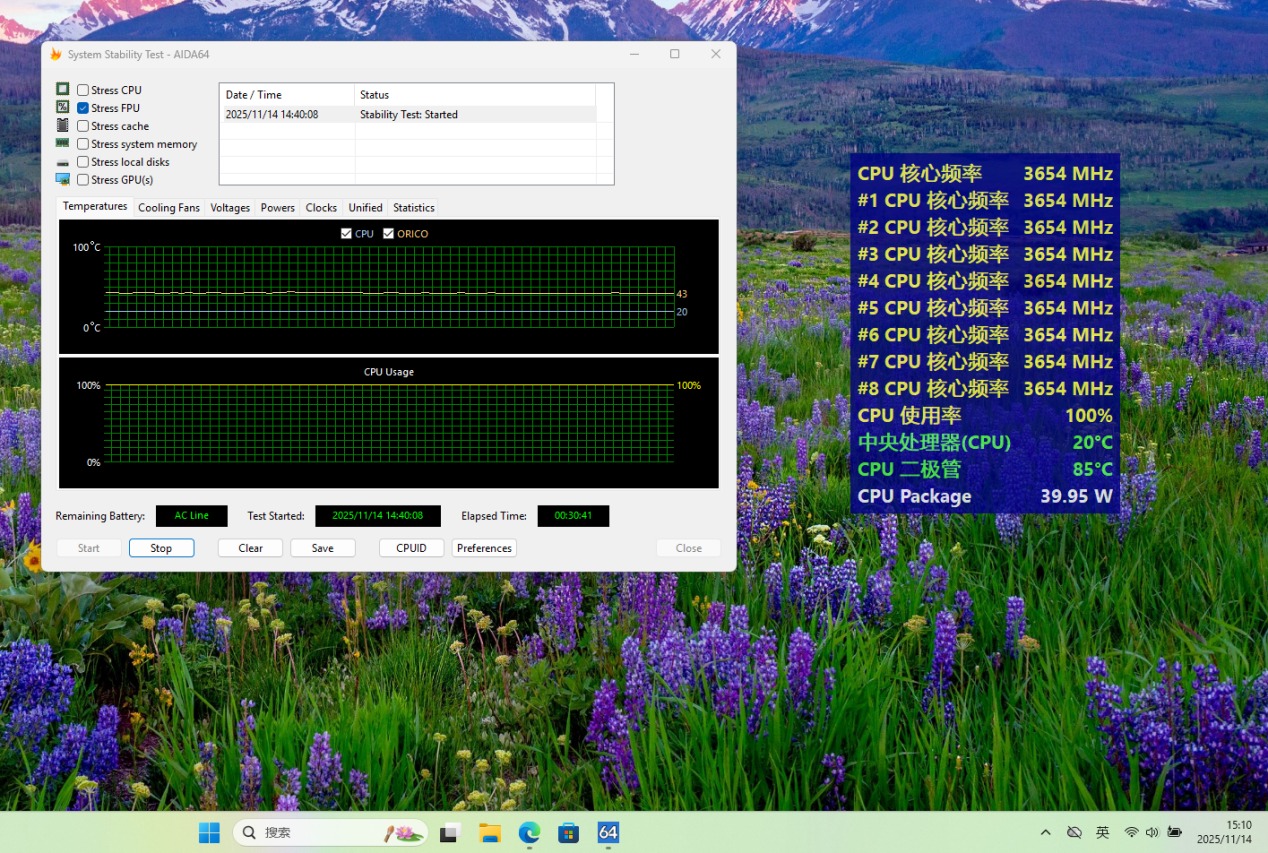Click the volume icon in the system tray
Image resolution: width=1268 pixels, height=853 pixels.
[x=1152, y=832]
